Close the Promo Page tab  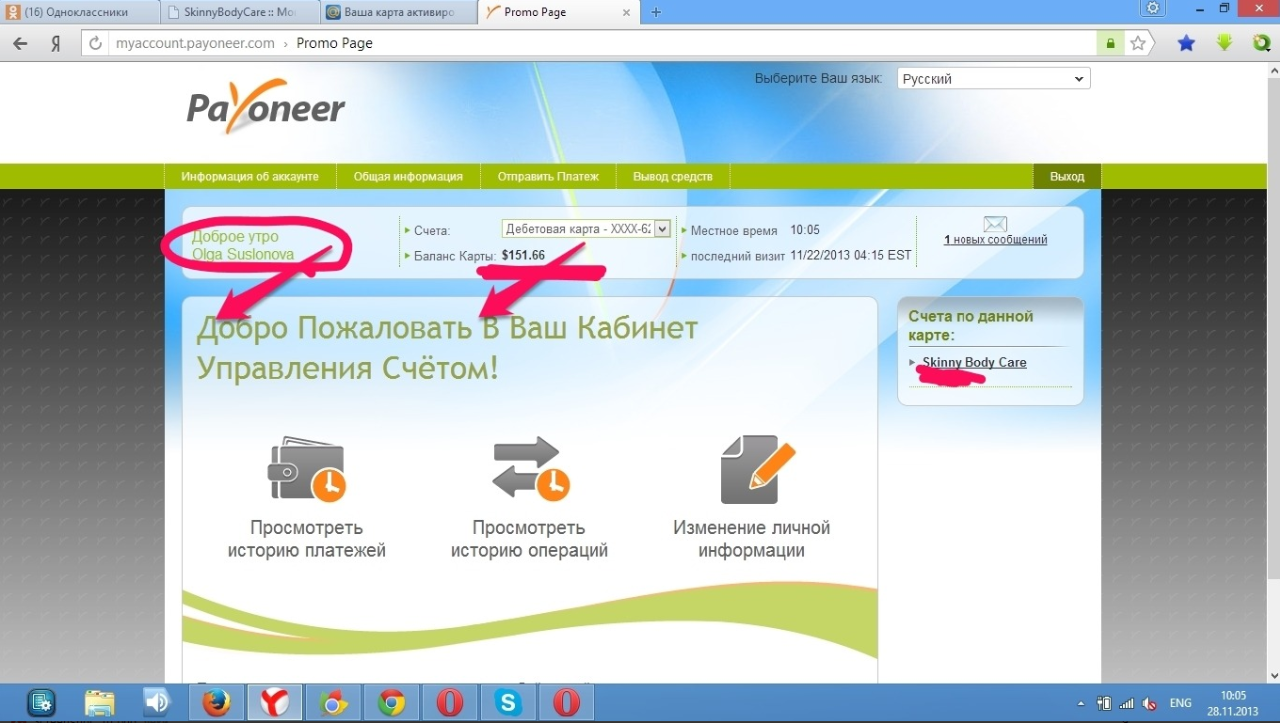click(626, 13)
